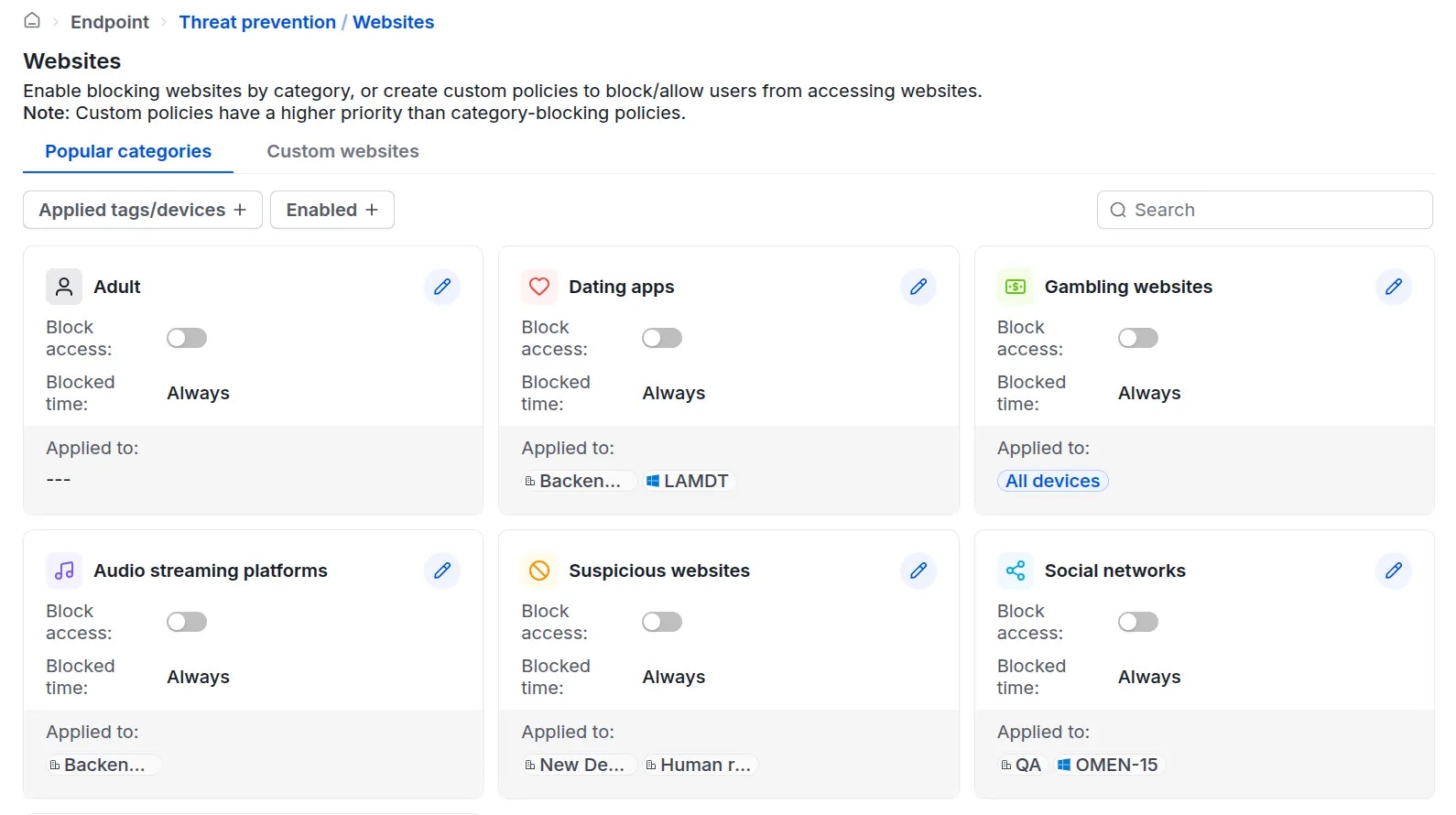This screenshot has height=815, width=1456.
Task: Expand the Enabled filter
Action: tap(331, 210)
